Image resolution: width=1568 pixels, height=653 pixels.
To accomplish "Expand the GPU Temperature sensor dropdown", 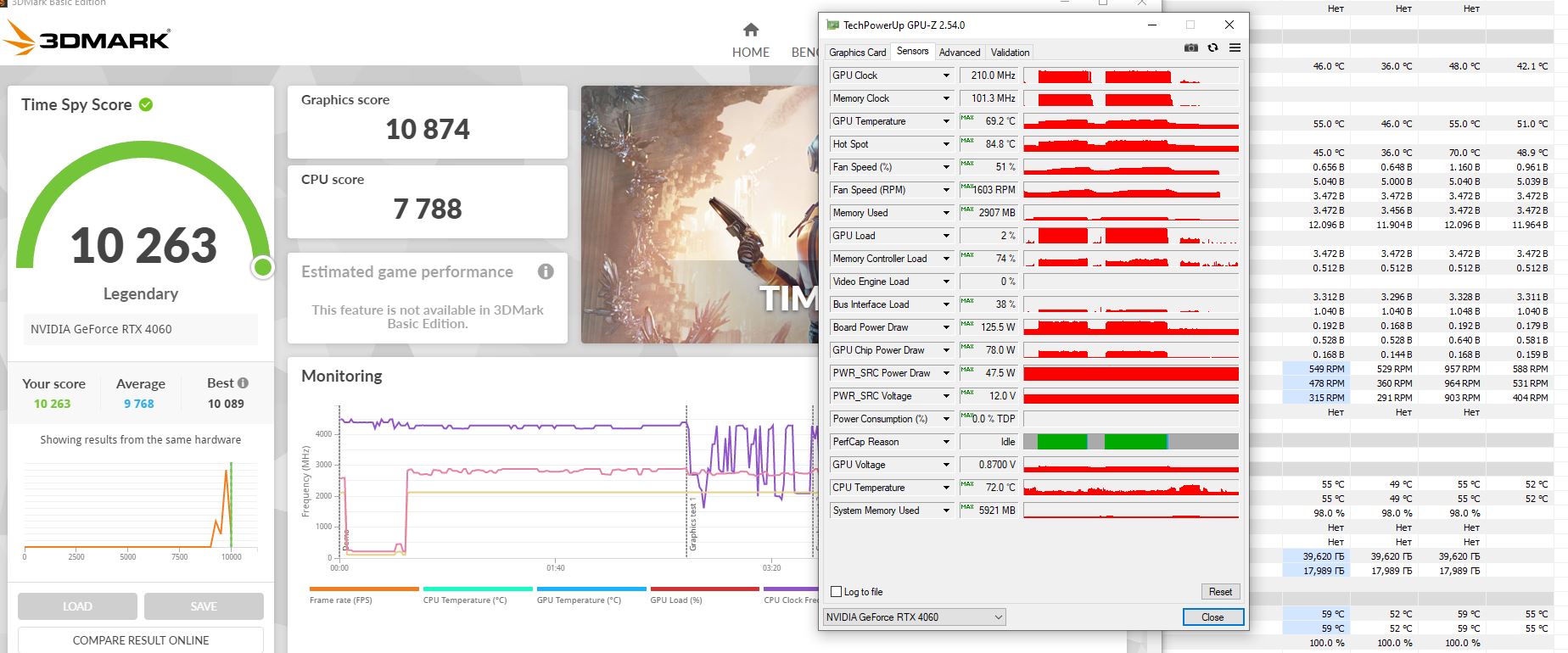I will coord(946,121).
